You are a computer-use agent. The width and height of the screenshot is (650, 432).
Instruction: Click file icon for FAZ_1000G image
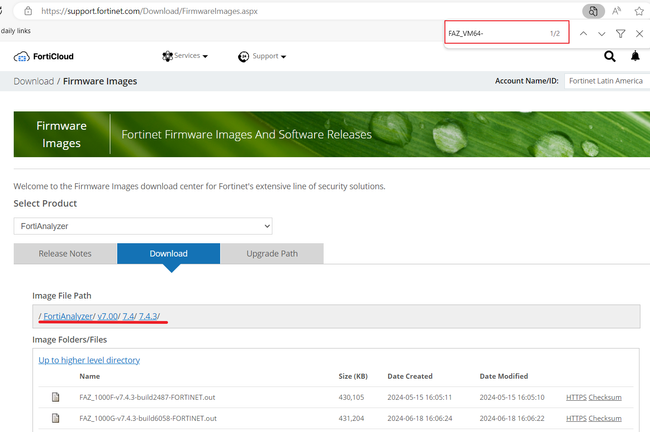[55, 418]
